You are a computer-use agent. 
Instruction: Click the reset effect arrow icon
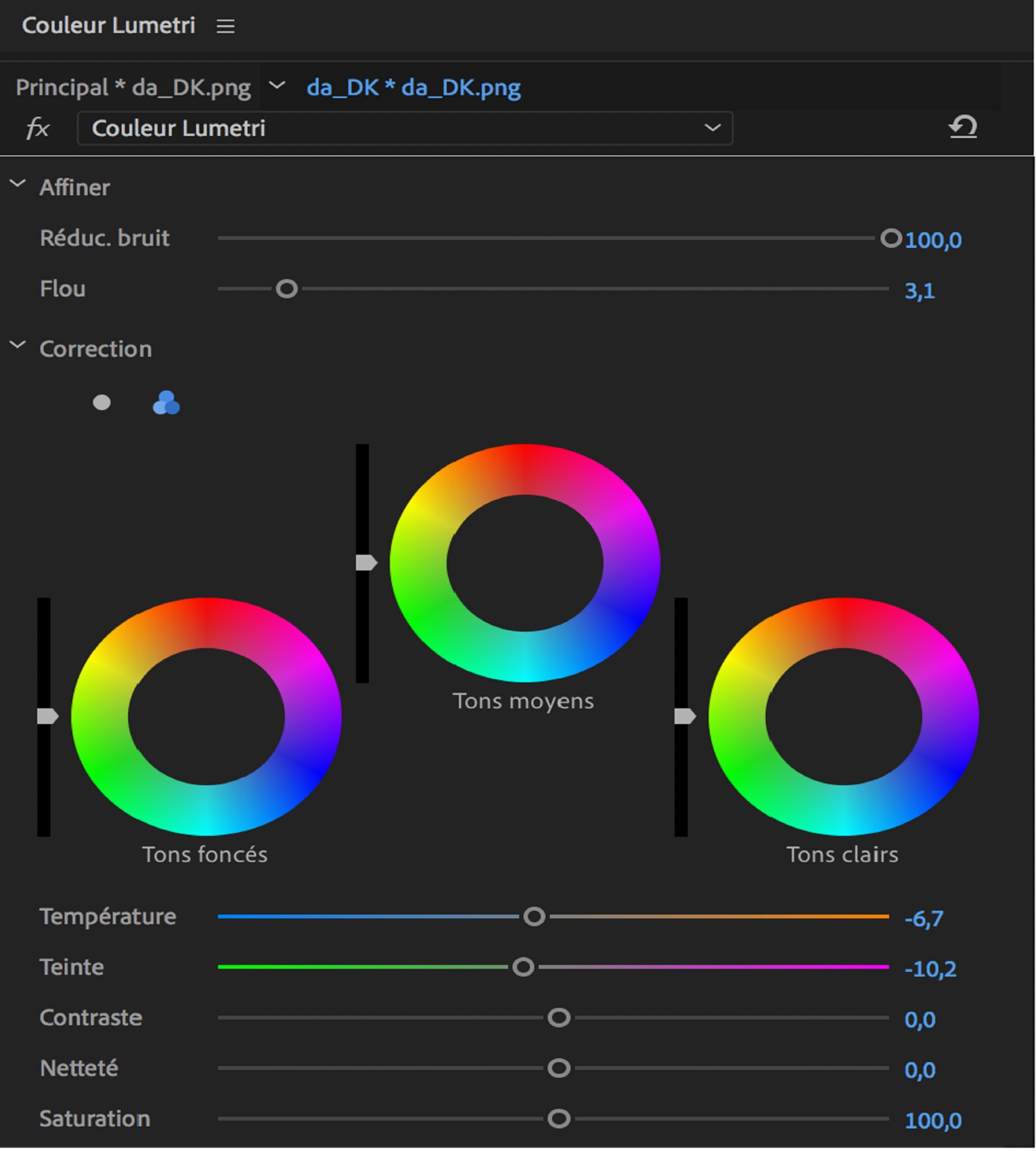pyautogui.click(x=963, y=127)
